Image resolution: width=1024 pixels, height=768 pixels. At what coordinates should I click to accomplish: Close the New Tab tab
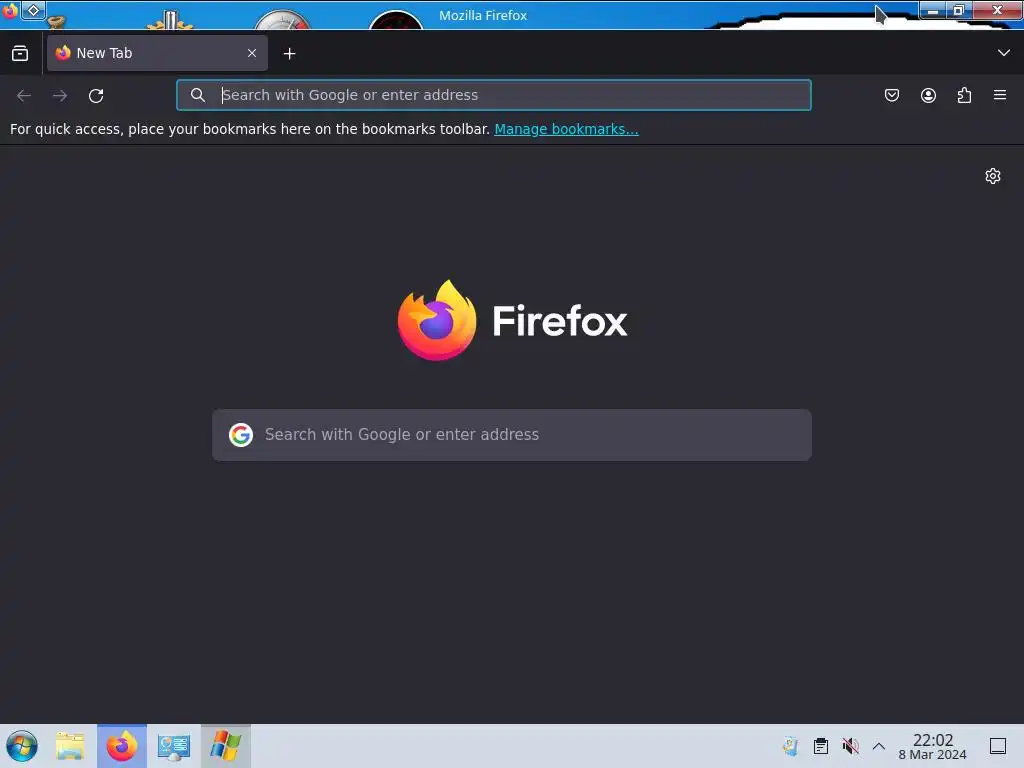click(252, 53)
